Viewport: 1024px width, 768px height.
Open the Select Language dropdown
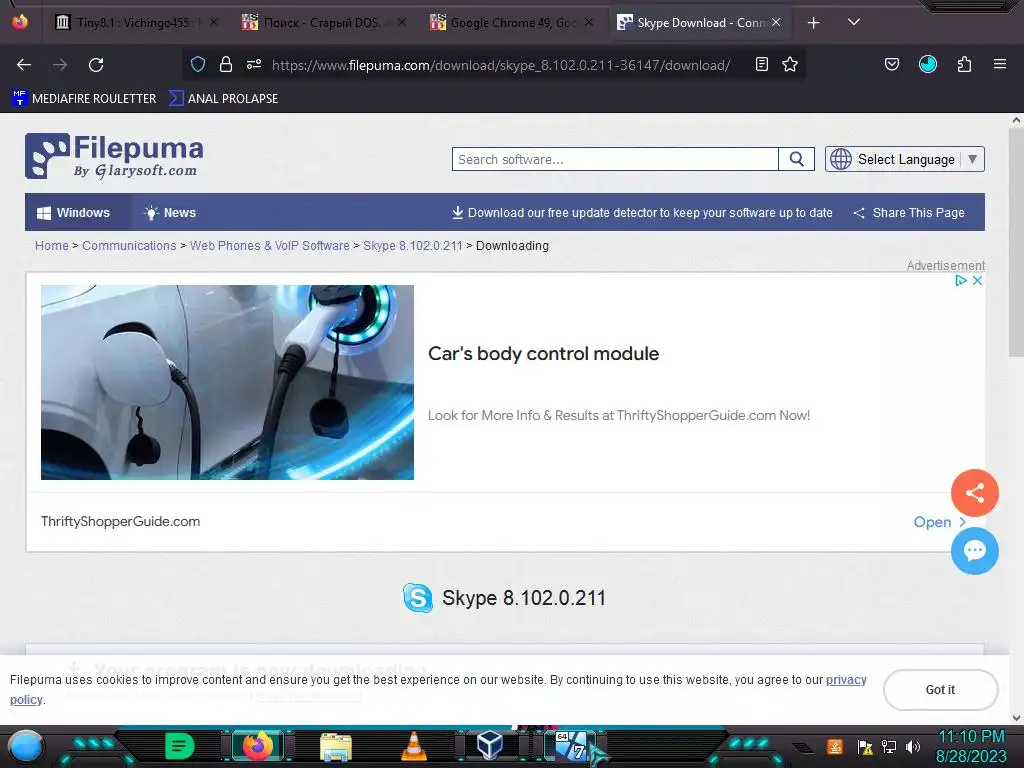904,159
